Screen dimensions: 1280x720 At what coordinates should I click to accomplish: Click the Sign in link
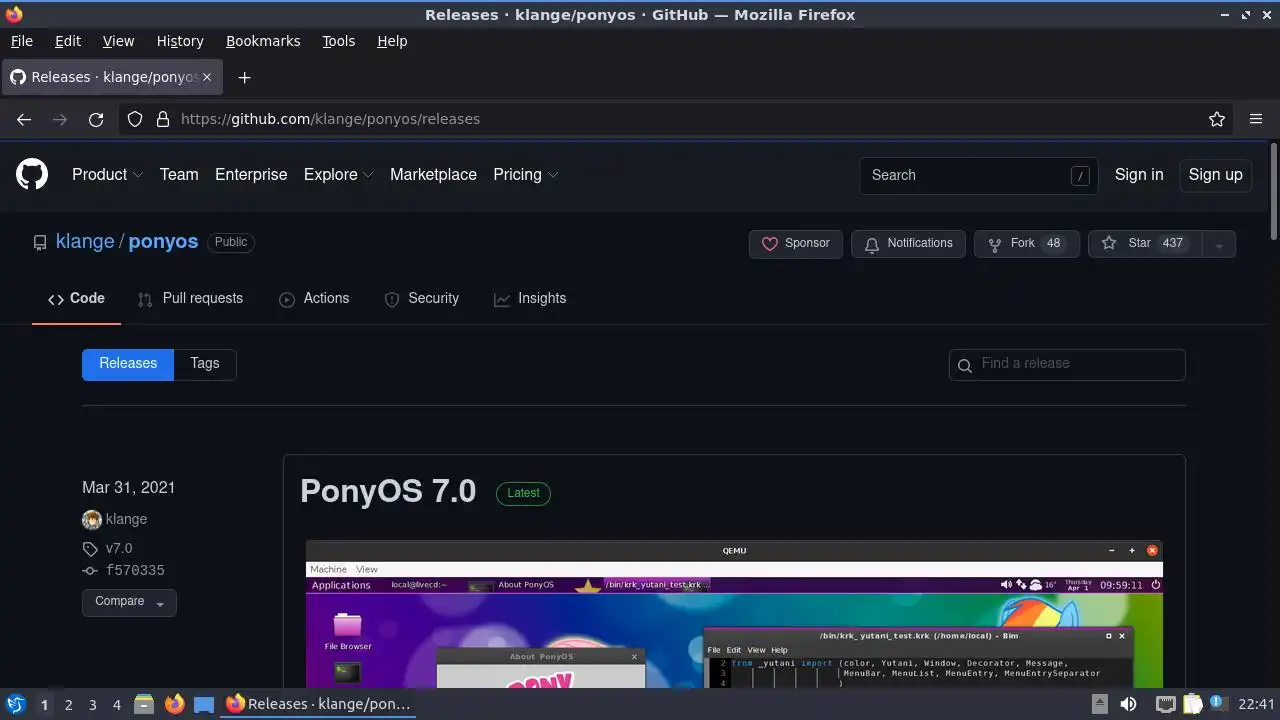1139,174
